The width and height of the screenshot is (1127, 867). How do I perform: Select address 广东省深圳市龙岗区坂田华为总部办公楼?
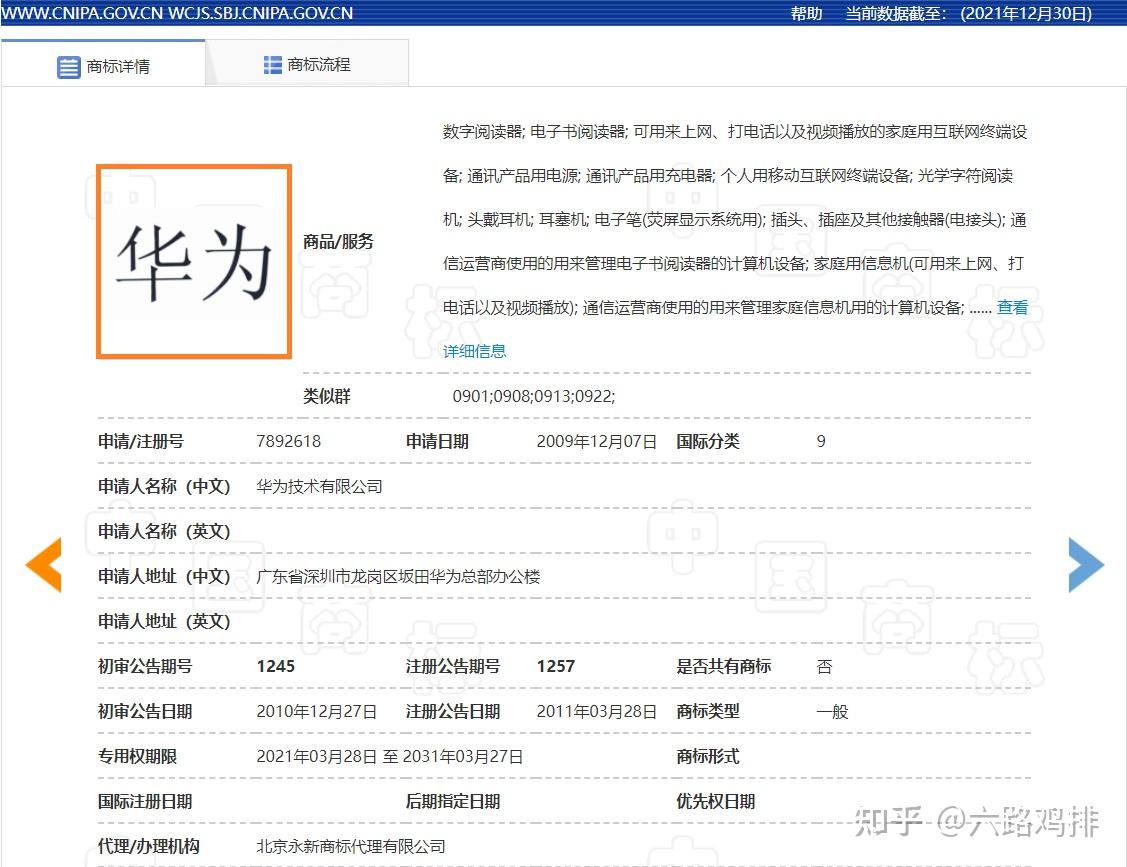[x=398, y=577]
